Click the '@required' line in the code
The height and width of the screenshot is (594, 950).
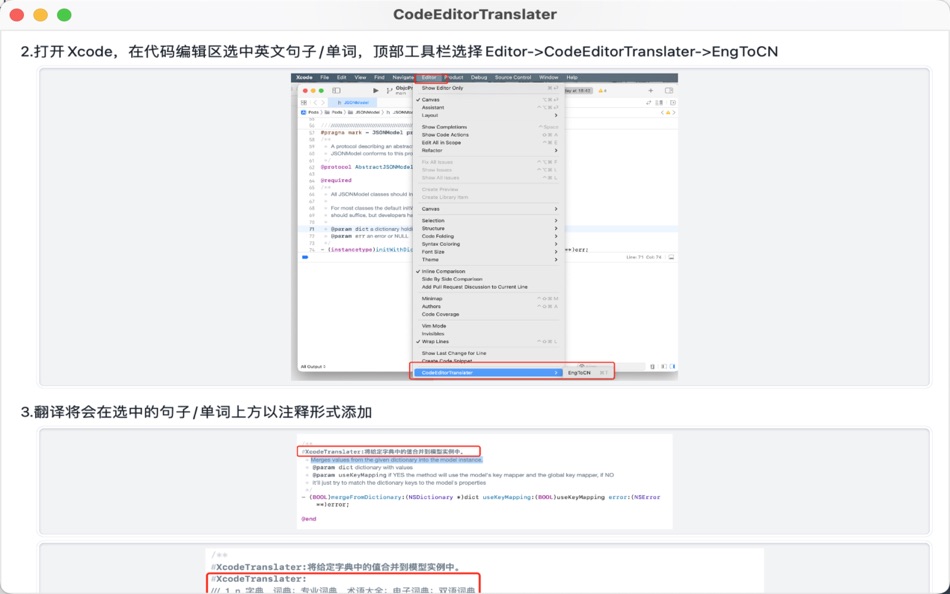point(336,180)
